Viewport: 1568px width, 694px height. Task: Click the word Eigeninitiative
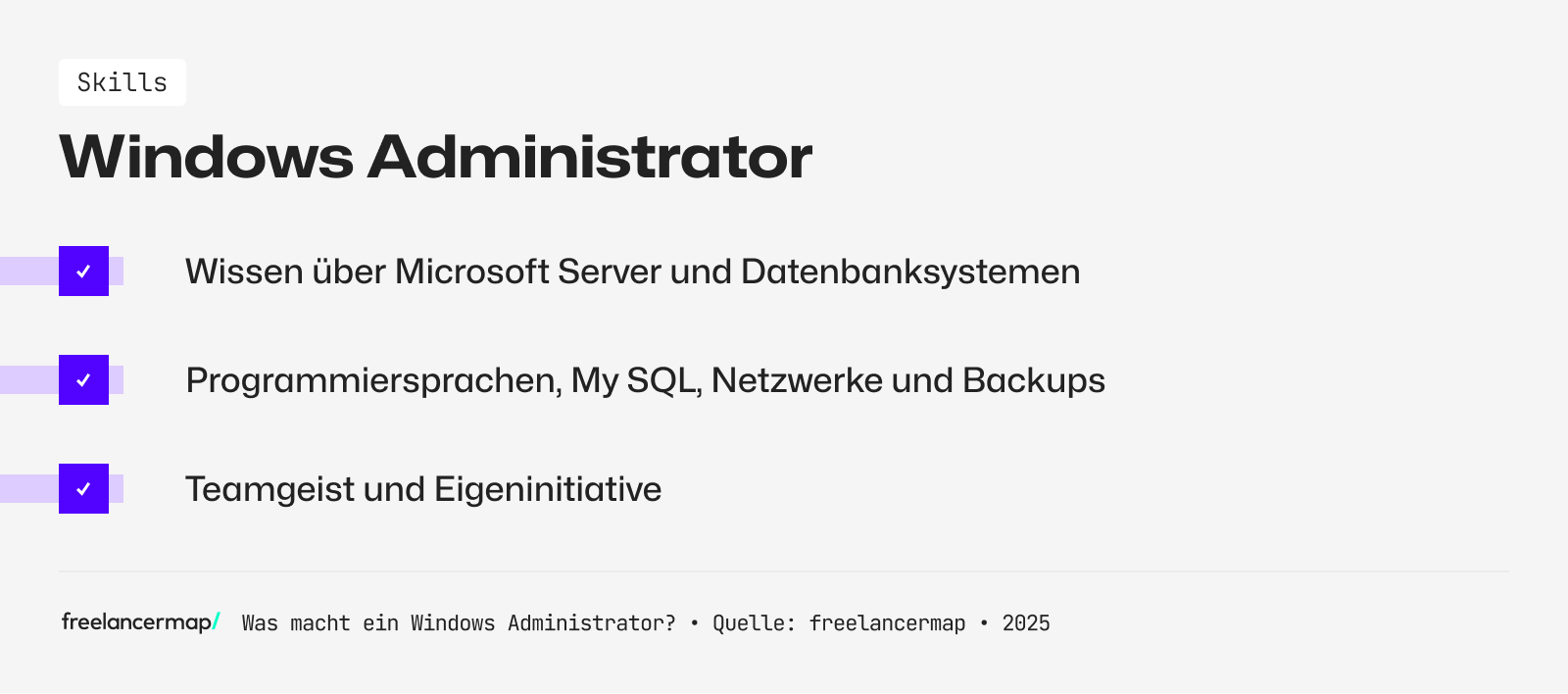click(x=548, y=489)
